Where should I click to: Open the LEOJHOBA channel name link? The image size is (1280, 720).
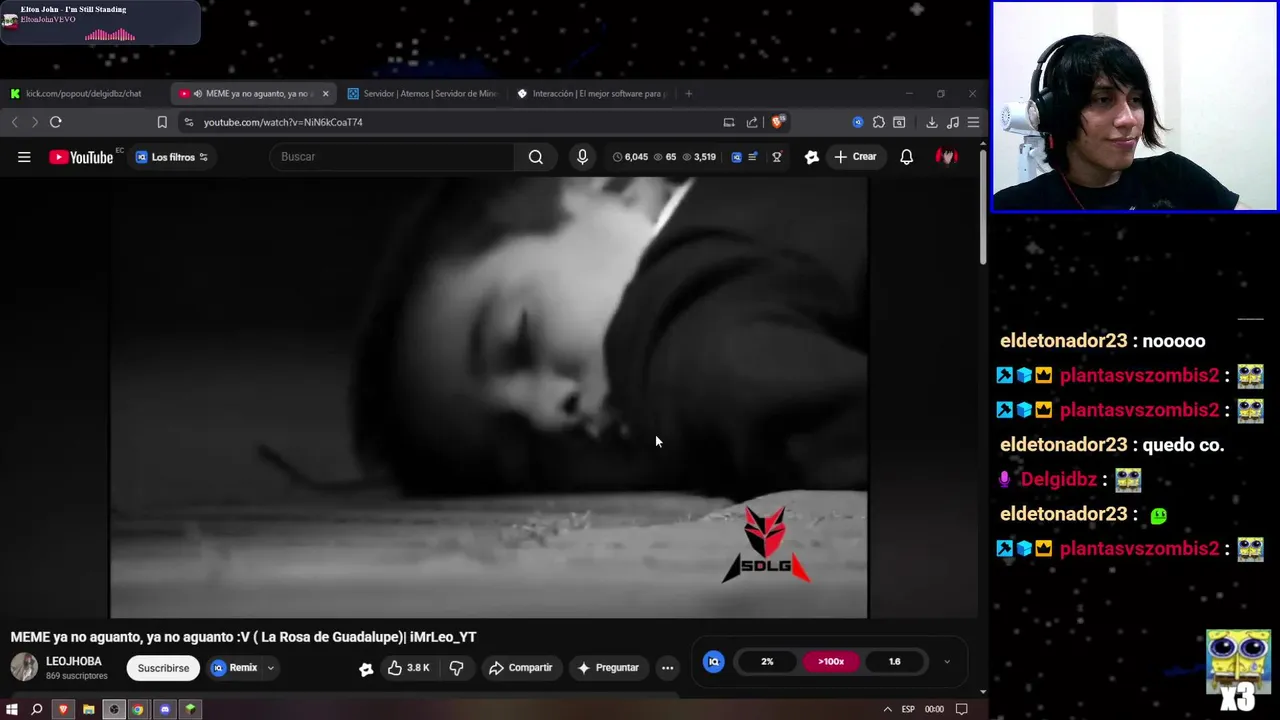tap(74, 661)
